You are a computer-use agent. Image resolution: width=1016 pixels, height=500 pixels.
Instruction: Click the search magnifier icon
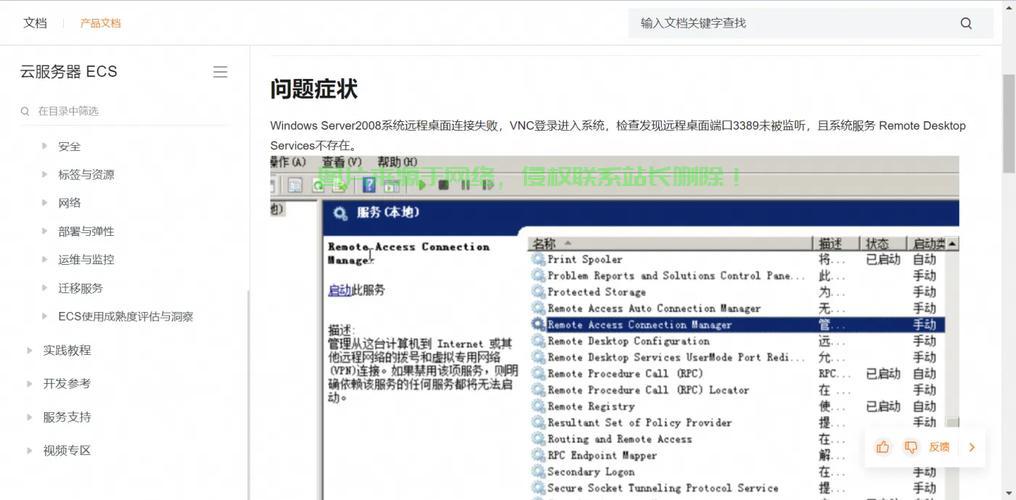coord(966,23)
